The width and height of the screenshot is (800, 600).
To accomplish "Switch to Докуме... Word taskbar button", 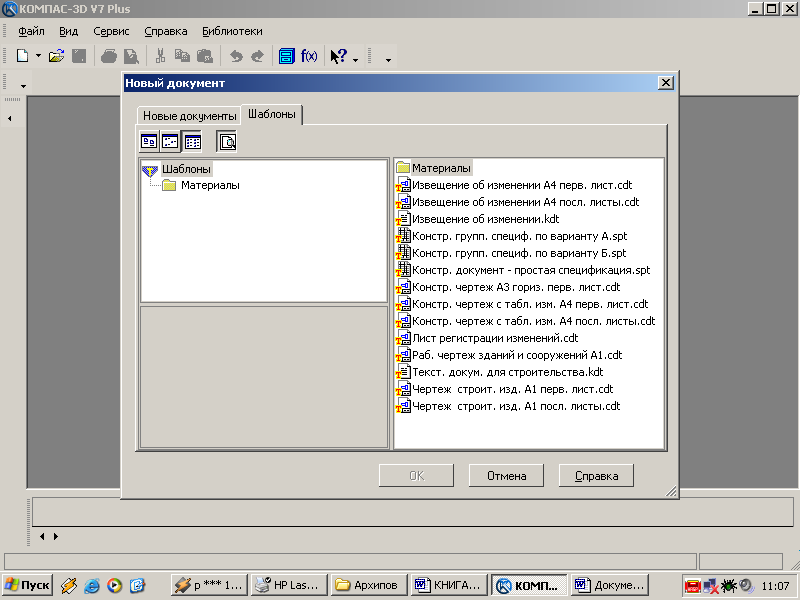I will pyautogui.click(x=610, y=585).
